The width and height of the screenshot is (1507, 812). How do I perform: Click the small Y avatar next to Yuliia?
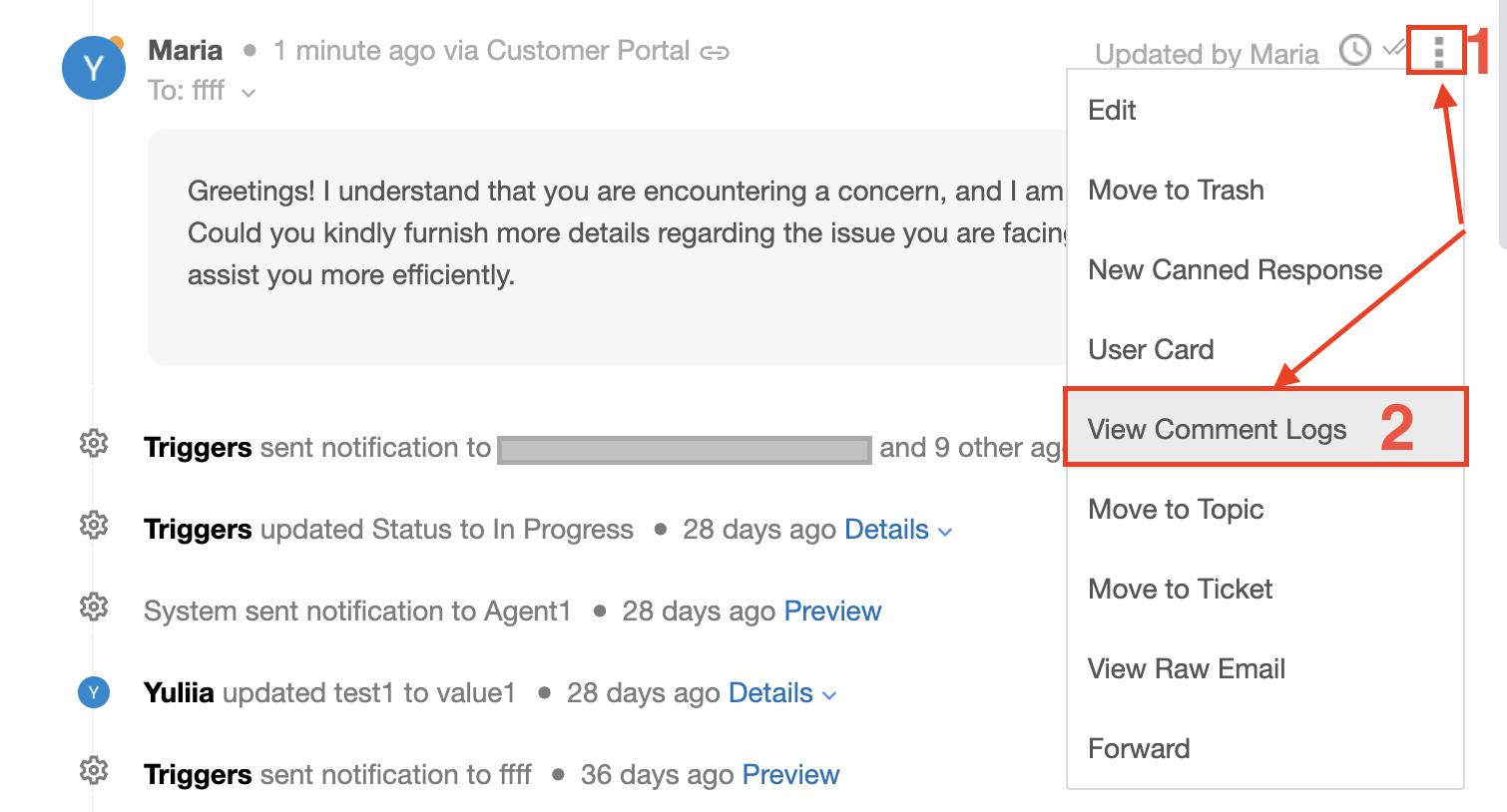click(x=94, y=692)
